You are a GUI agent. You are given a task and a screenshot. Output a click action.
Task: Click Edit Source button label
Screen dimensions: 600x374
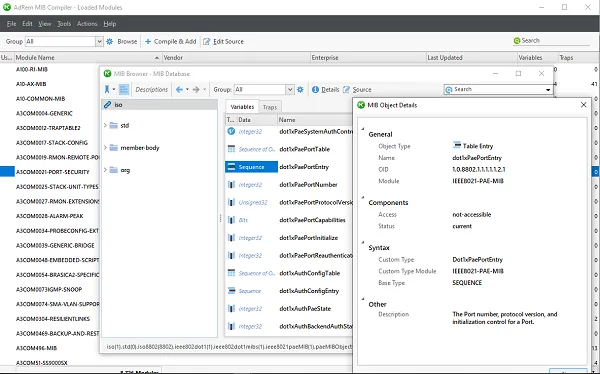(x=228, y=41)
